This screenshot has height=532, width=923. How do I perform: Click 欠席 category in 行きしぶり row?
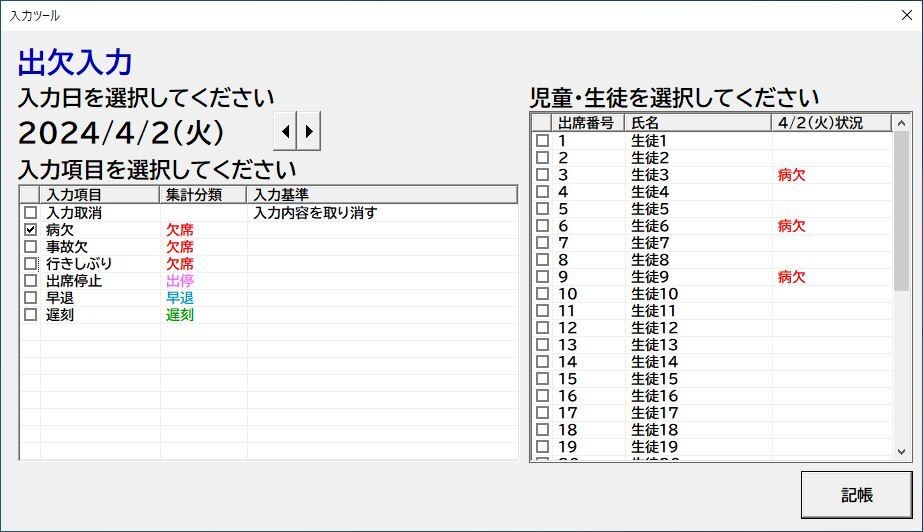point(180,264)
